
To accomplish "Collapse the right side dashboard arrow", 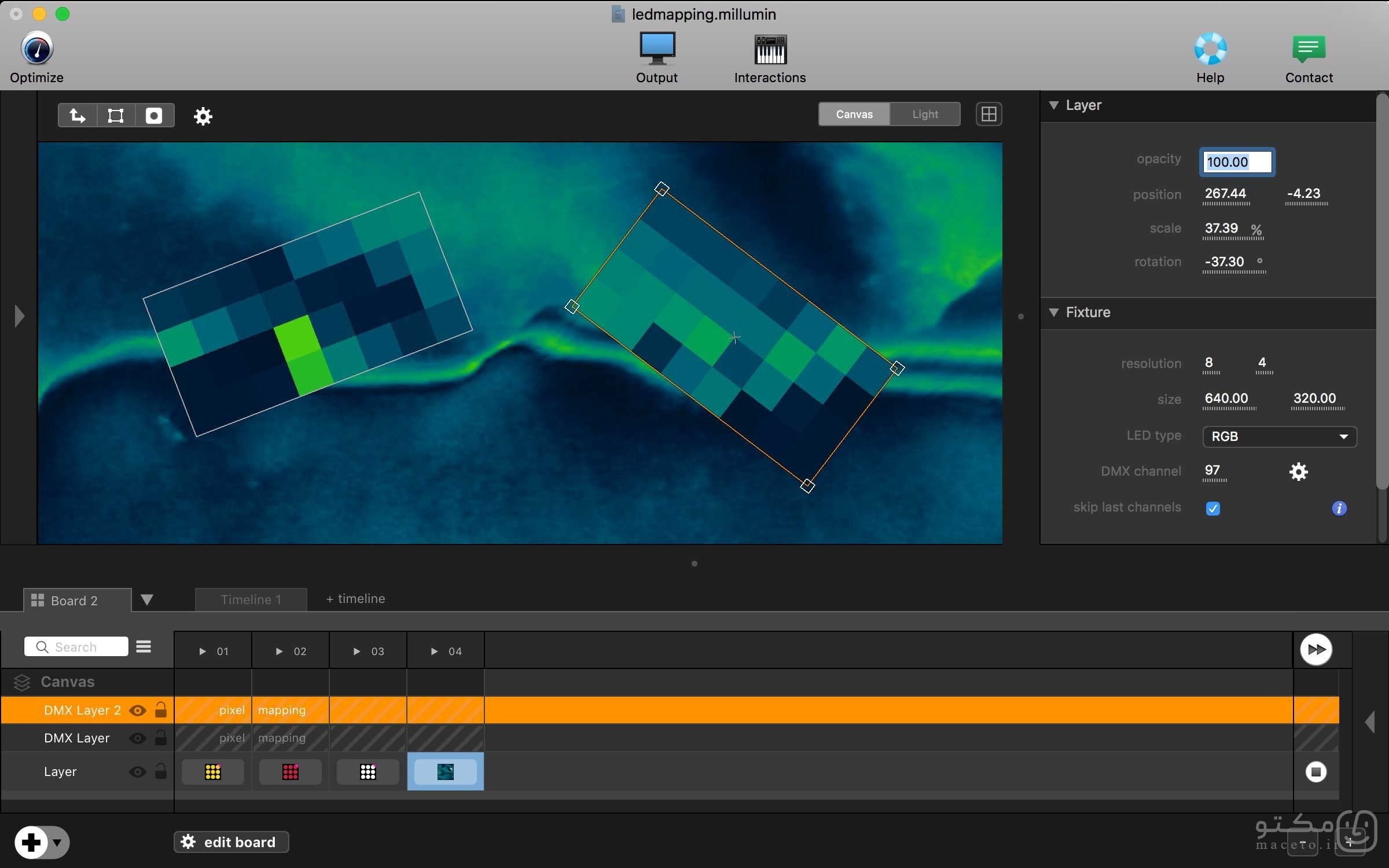I will point(1369,722).
